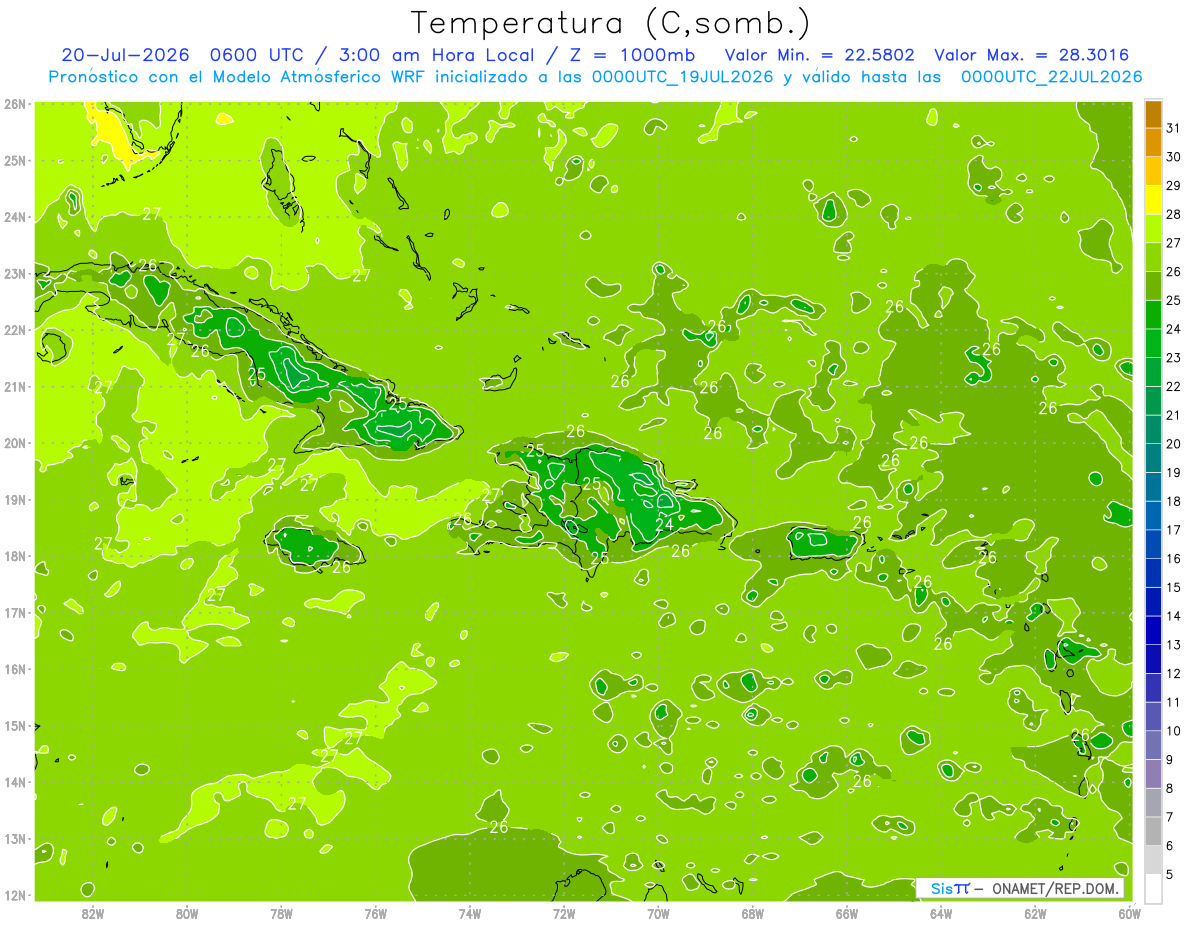The image size is (1200, 927).
Task: Click the legend value 15
Action: [x=1174, y=587]
